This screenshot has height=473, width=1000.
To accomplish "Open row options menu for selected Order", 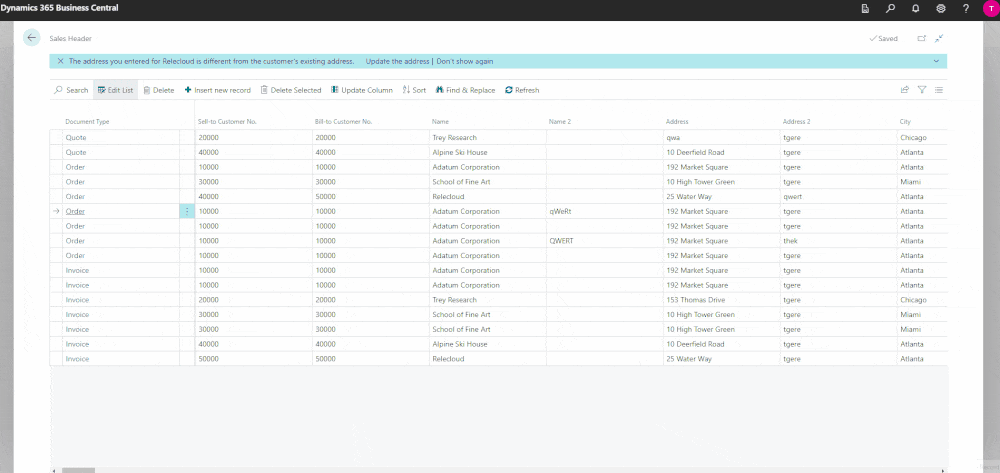I will point(187,211).
